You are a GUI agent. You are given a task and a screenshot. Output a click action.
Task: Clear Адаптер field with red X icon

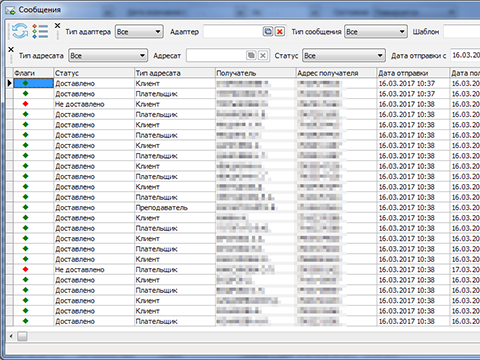pos(280,32)
